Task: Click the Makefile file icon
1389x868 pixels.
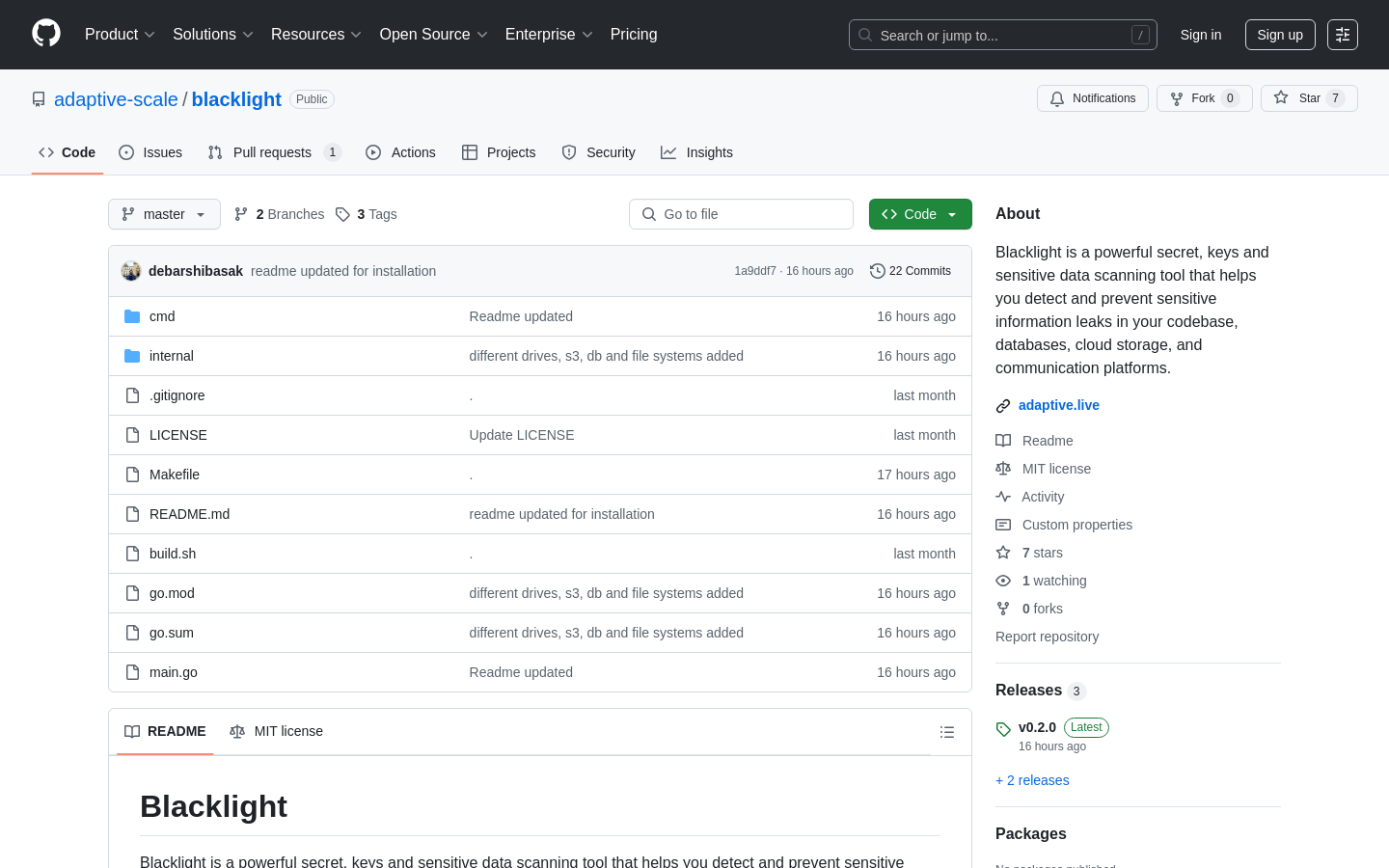Action: (x=132, y=475)
